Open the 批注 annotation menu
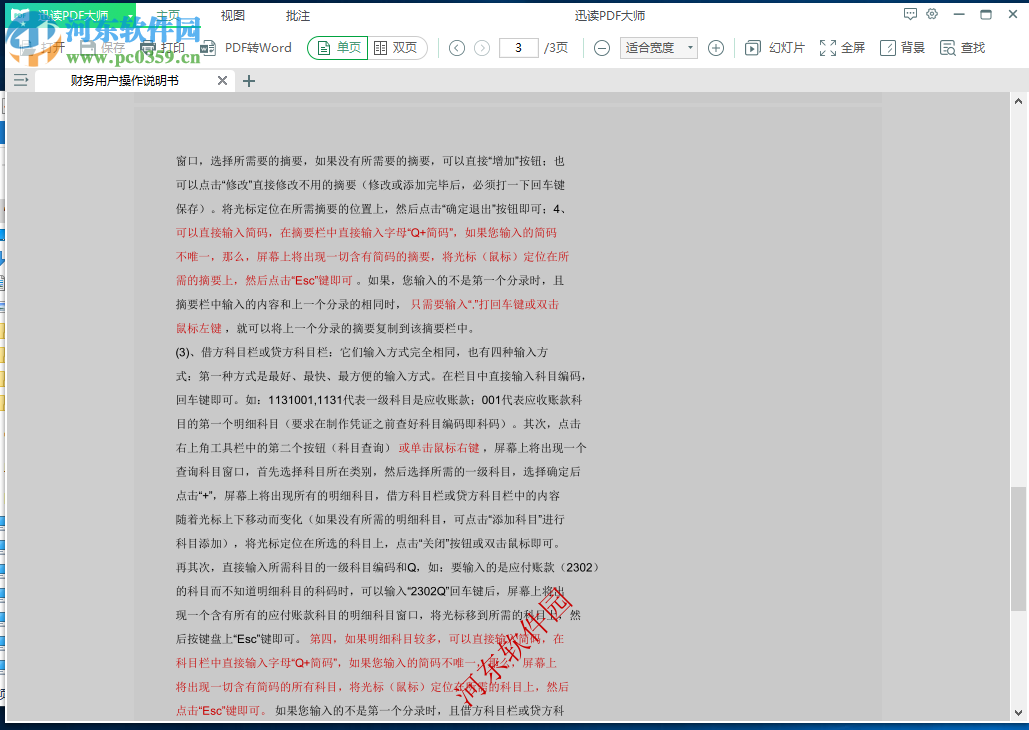 (296, 15)
